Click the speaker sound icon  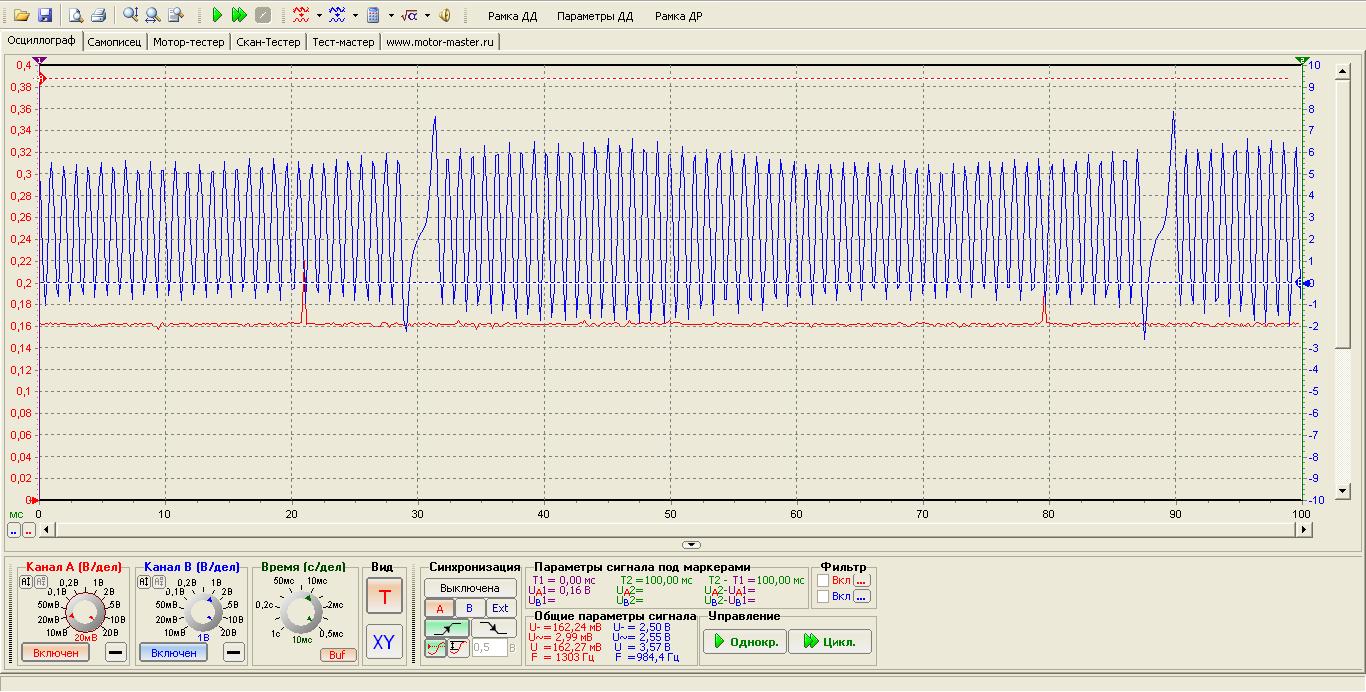(445, 15)
